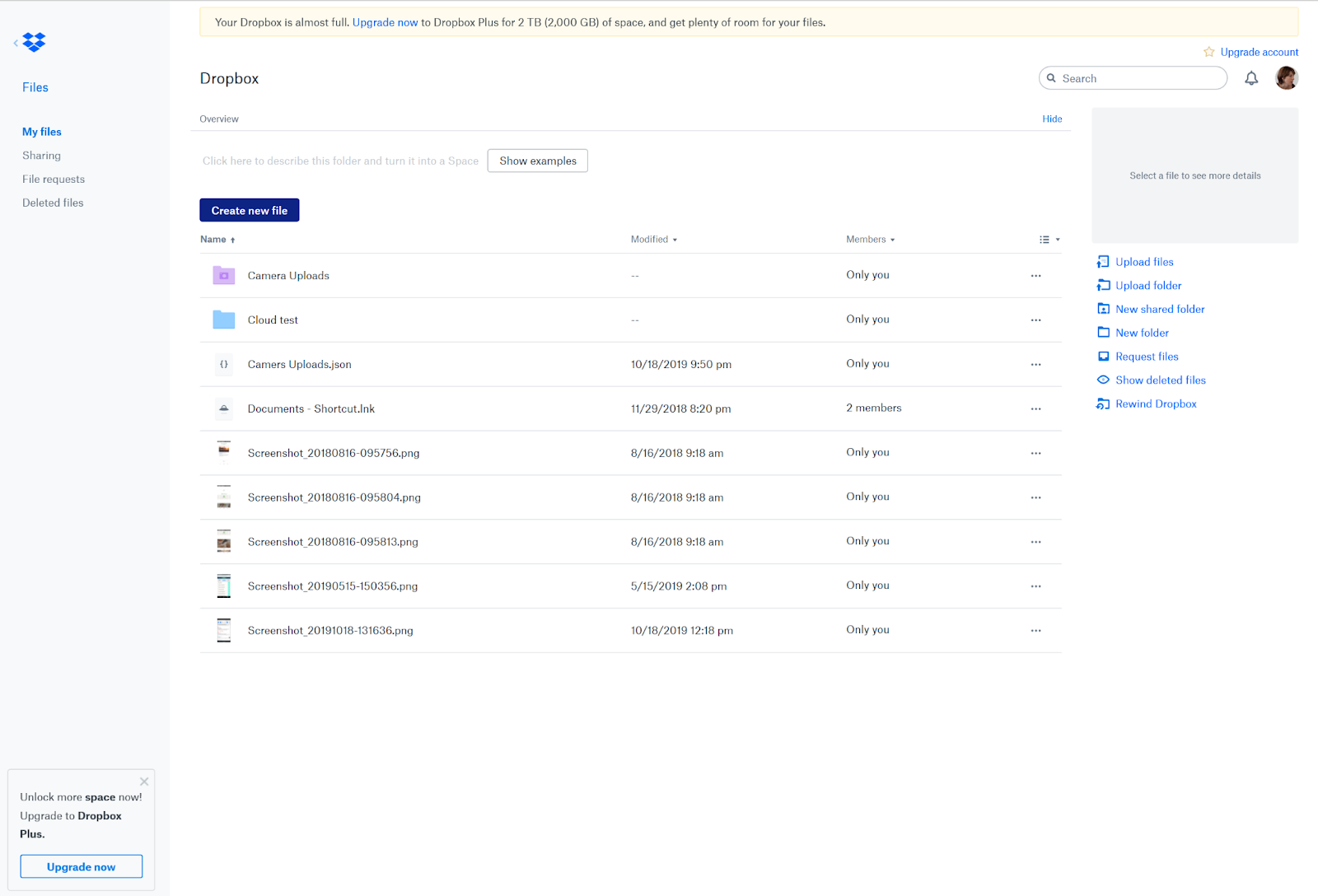Click the 11/29/2018 8:20 pm date
The image size is (1318, 896).
pos(680,408)
